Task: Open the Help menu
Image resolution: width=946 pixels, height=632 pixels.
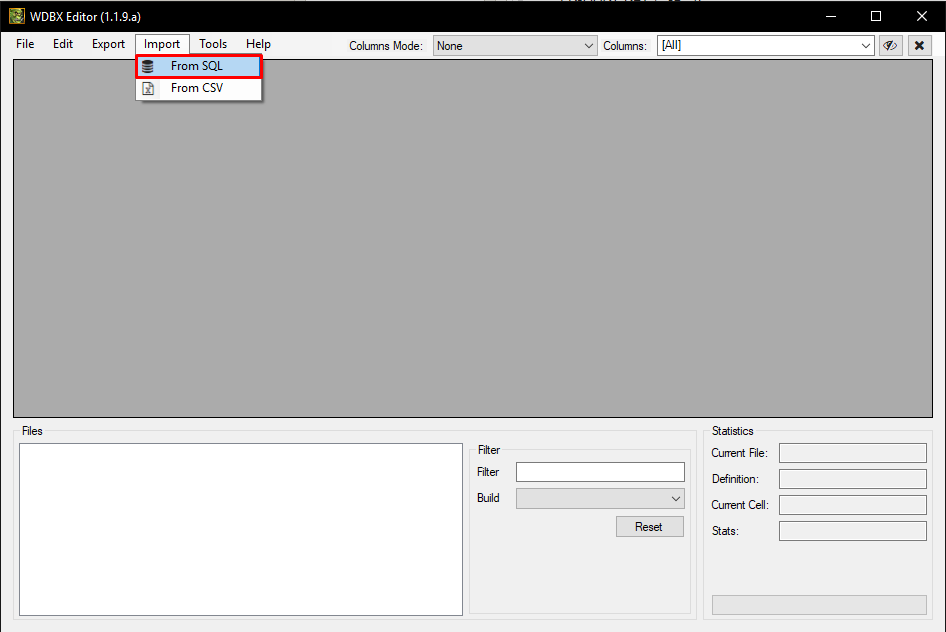Action: coord(258,44)
